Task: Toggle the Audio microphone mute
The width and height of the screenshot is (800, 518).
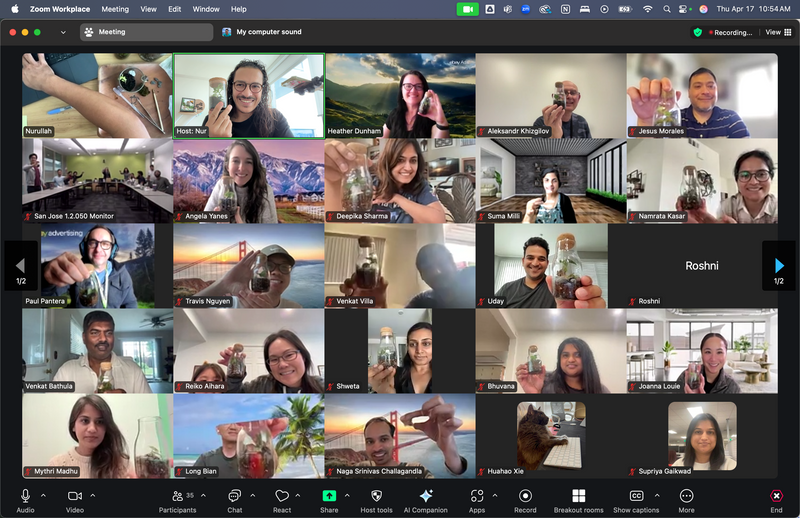Action: click(x=25, y=496)
